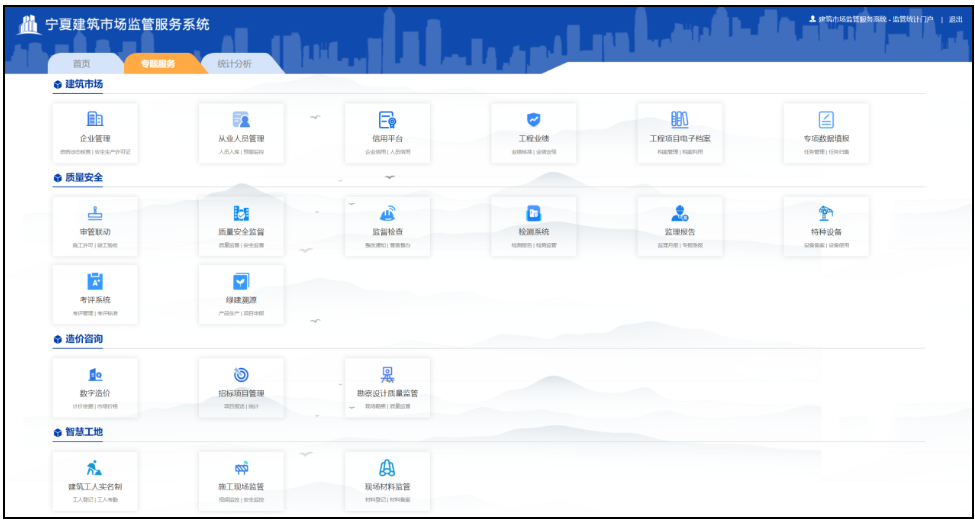
Task: Click the 检测系统 icon
Action: click(534, 213)
